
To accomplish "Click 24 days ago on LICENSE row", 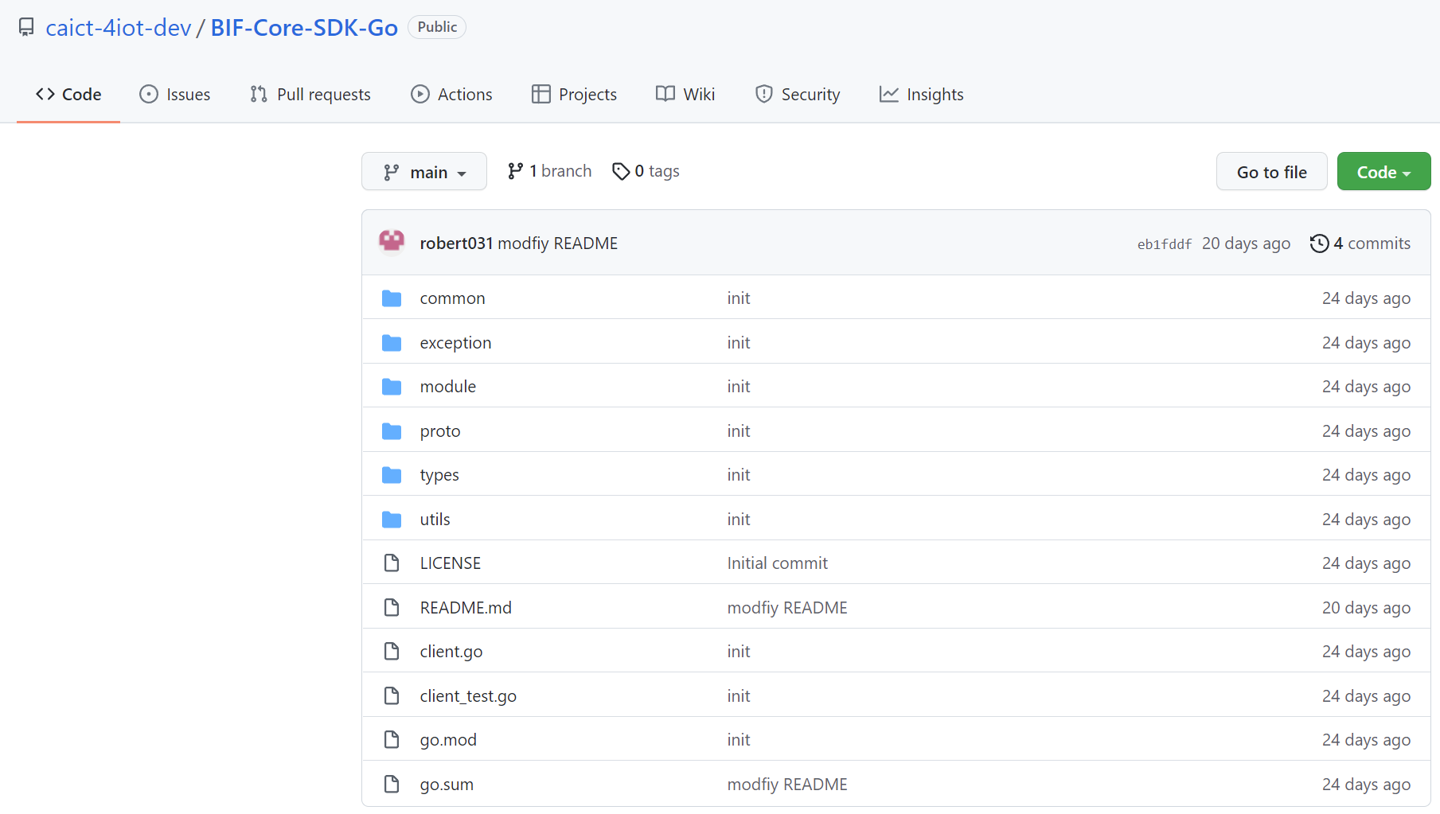I will tap(1366, 563).
